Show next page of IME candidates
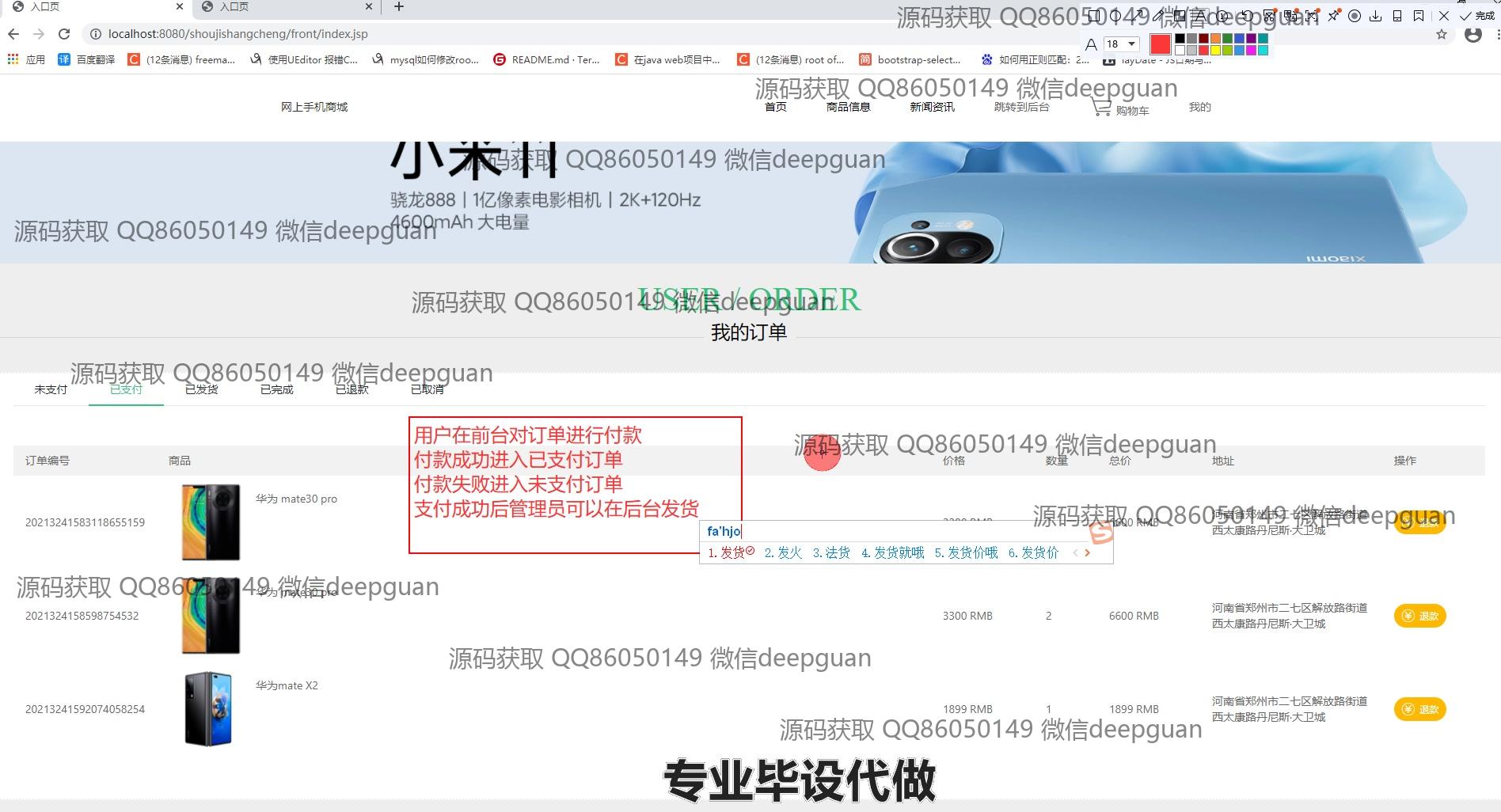The width and height of the screenshot is (1501, 812). (1088, 553)
